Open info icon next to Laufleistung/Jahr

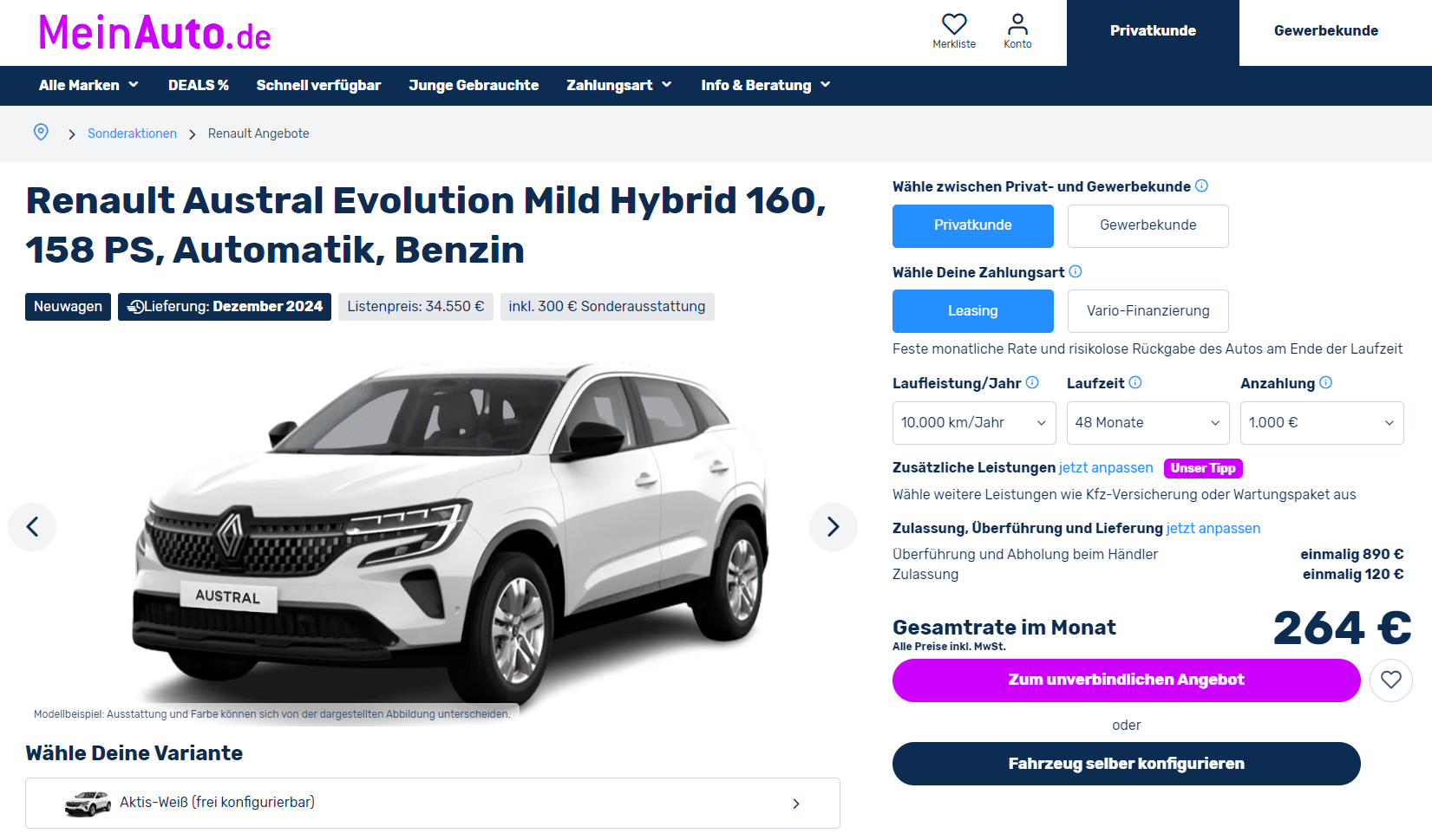[x=1032, y=382]
